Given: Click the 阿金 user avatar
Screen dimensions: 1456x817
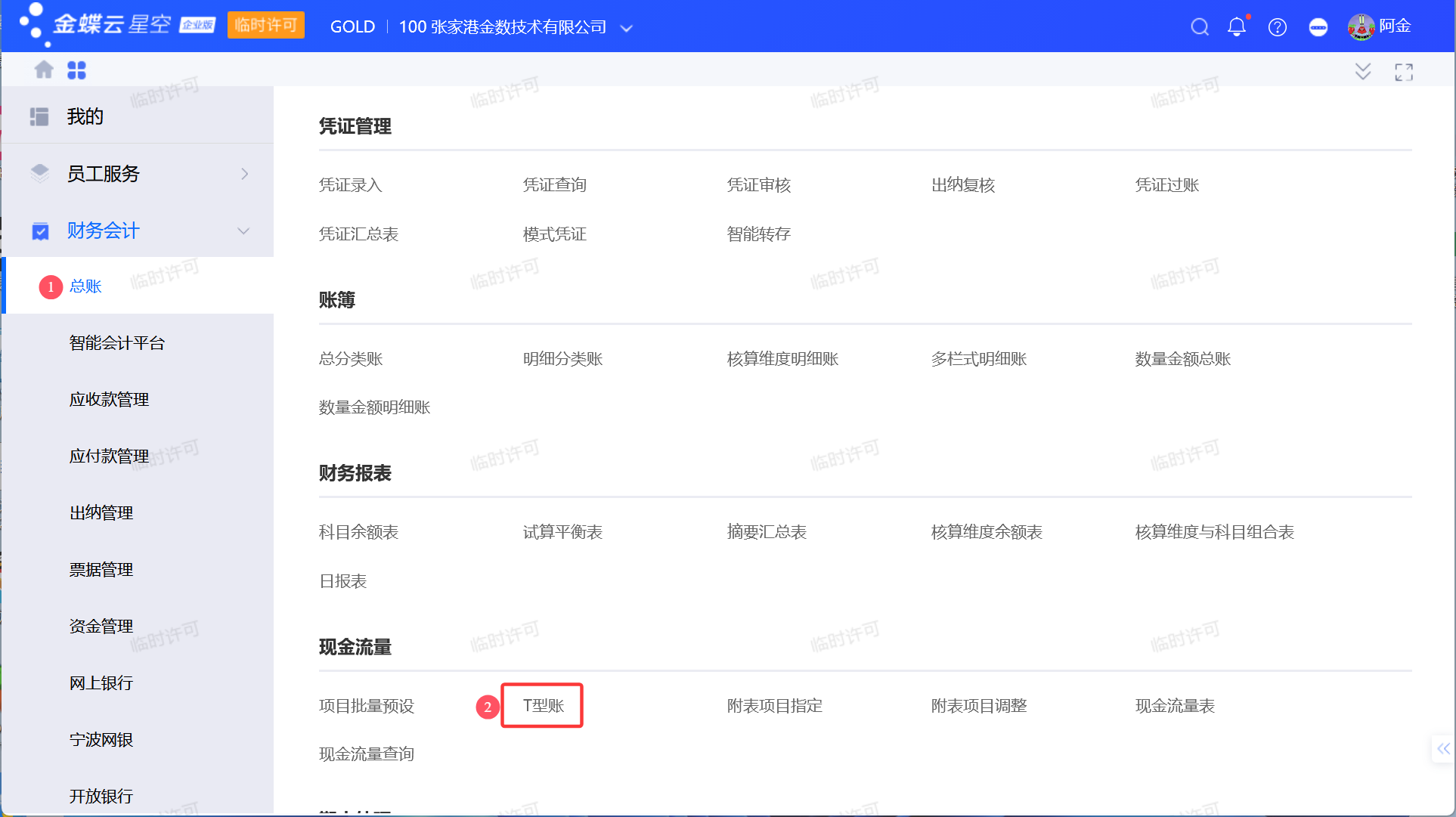Looking at the screenshot, I should (1361, 27).
